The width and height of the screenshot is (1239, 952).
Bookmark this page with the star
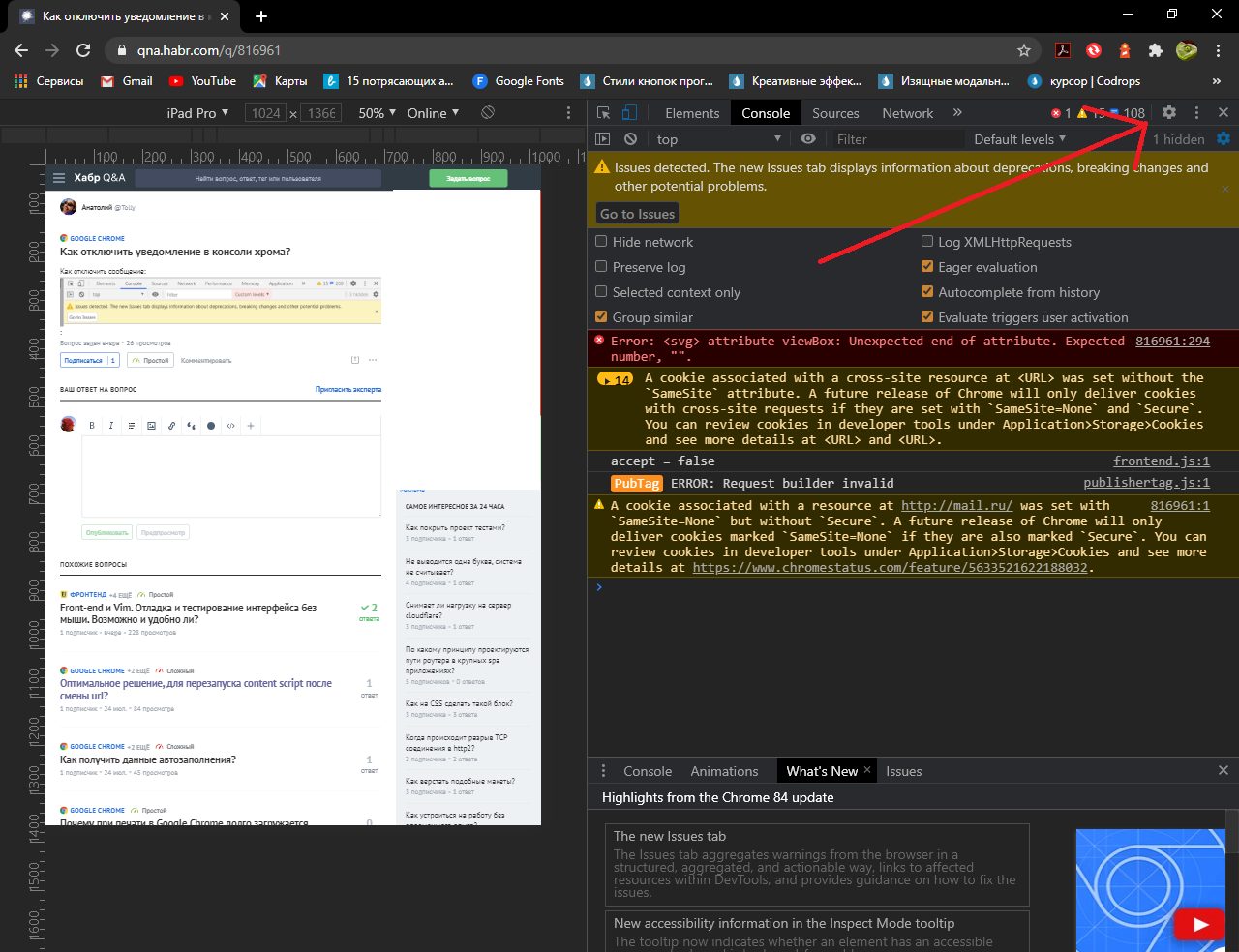1024,50
